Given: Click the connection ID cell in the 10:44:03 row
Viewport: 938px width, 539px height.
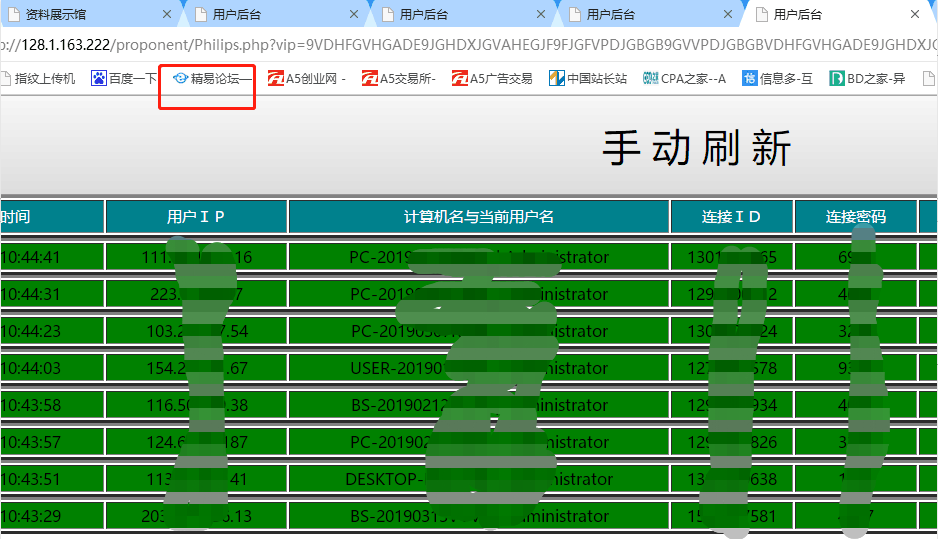Looking at the screenshot, I should 732,369.
